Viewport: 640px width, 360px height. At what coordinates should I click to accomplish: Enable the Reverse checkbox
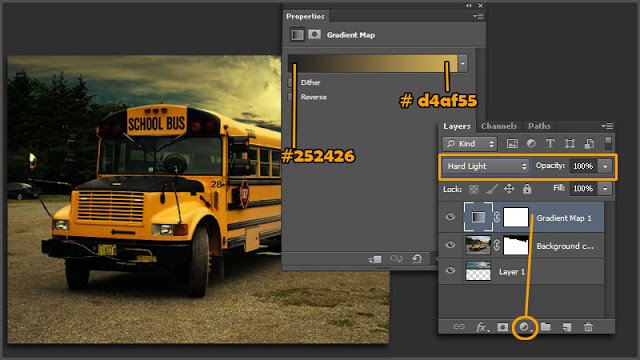click(290, 97)
